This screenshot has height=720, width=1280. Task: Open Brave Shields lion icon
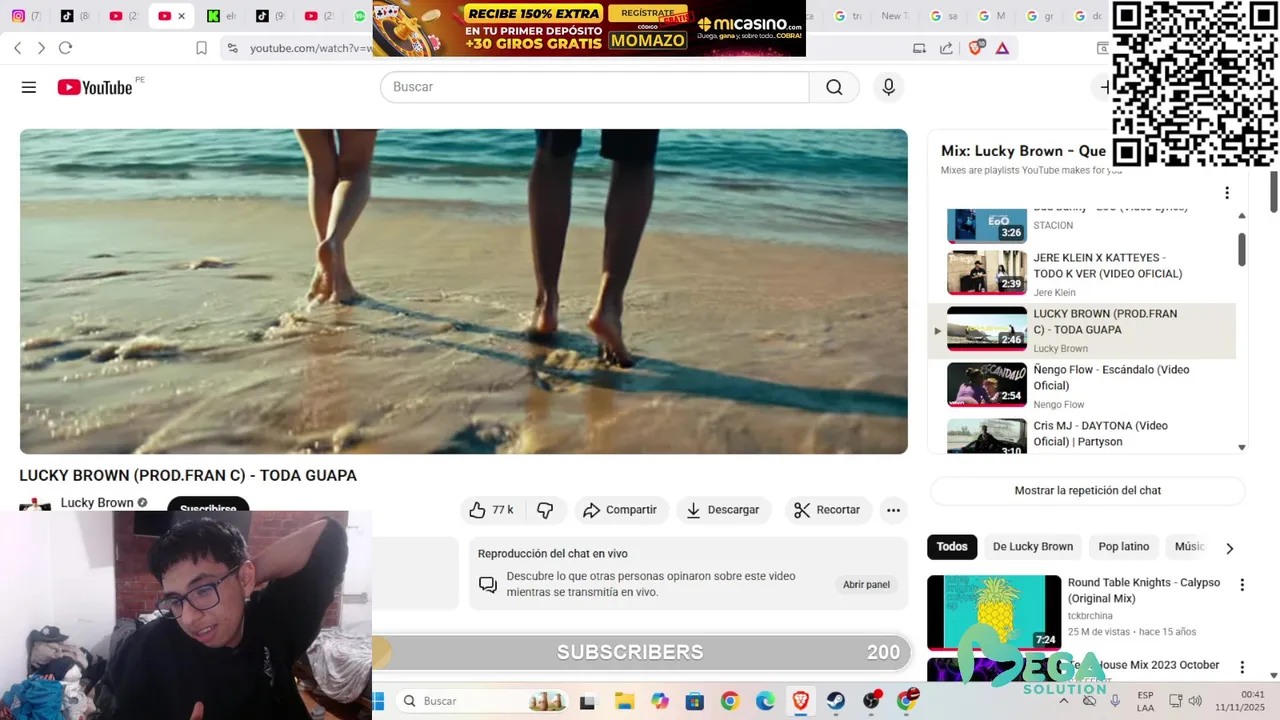click(976, 47)
